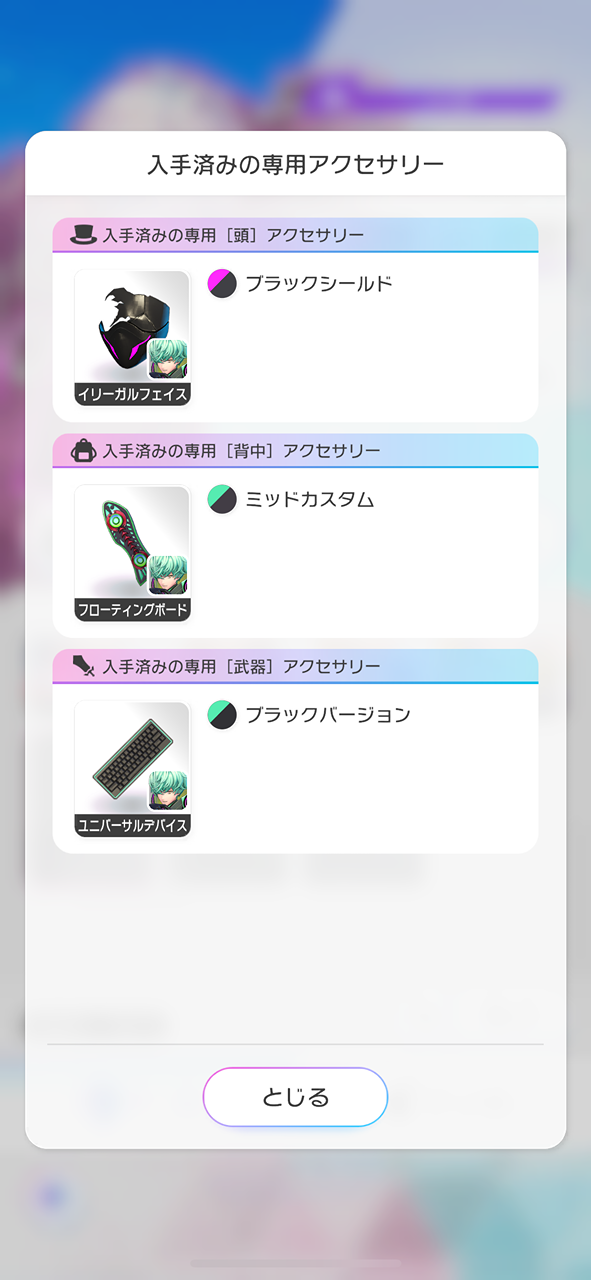Select the ユニバーサルデバイス weapon accessory thumbnail
The width and height of the screenshot is (591, 1280).
[132, 769]
